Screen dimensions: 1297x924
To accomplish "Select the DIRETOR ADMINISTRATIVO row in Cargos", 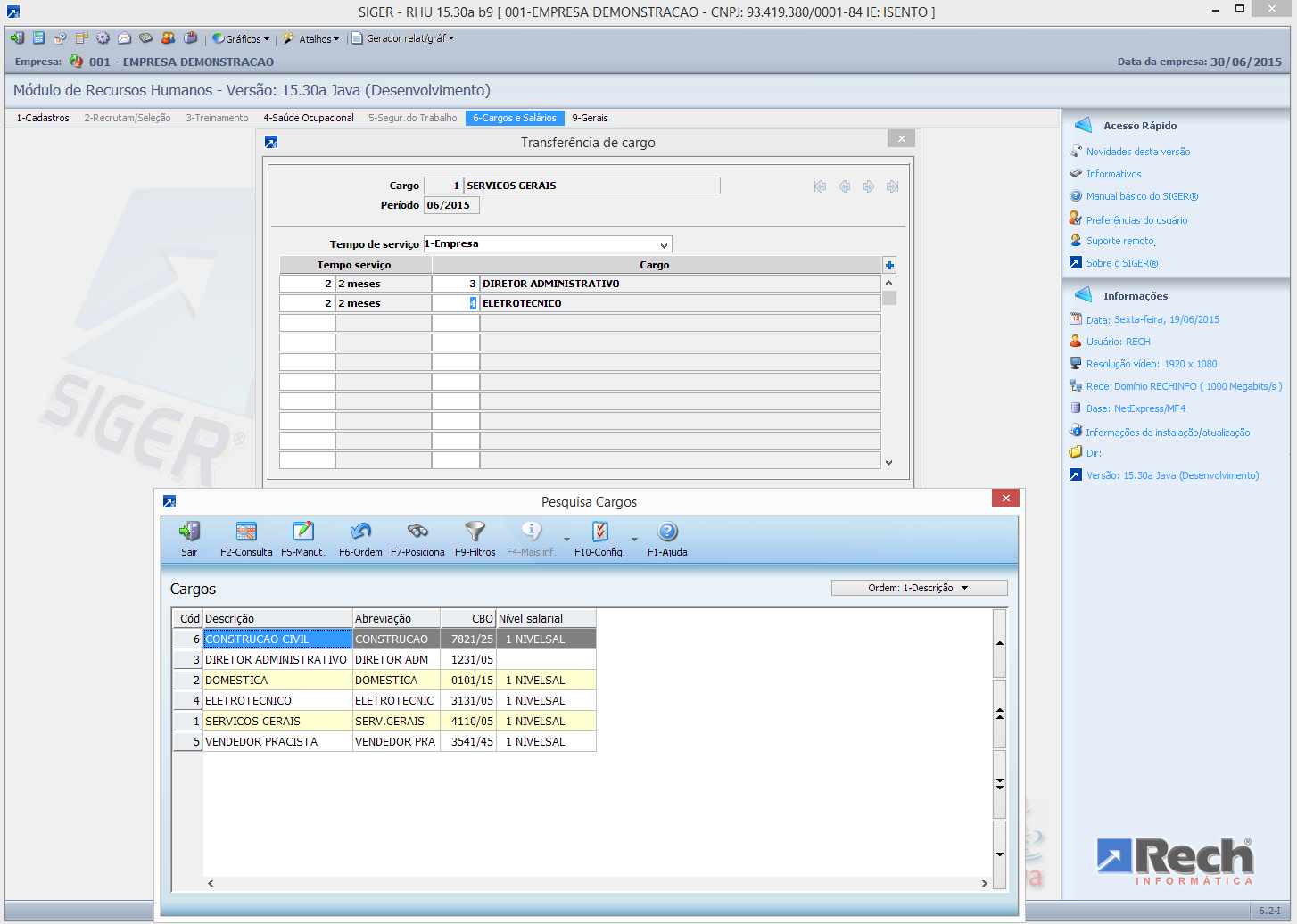I will [x=276, y=660].
